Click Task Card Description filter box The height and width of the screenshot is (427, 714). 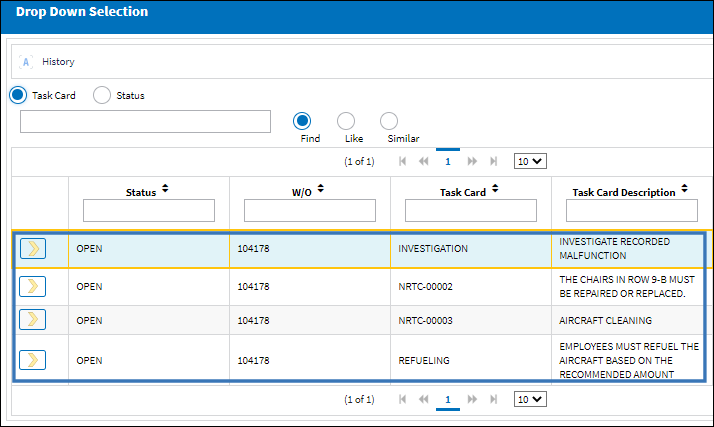point(632,210)
